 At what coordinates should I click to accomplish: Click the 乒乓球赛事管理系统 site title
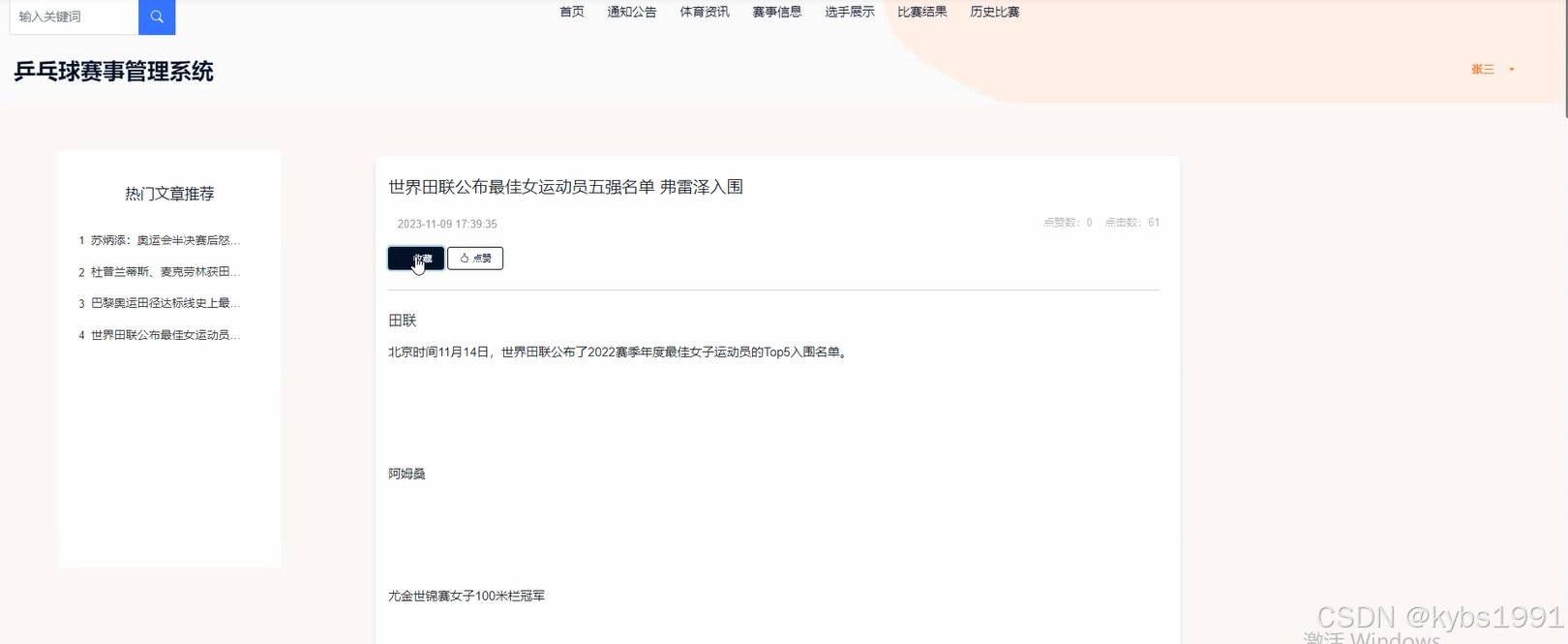(113, 72)
